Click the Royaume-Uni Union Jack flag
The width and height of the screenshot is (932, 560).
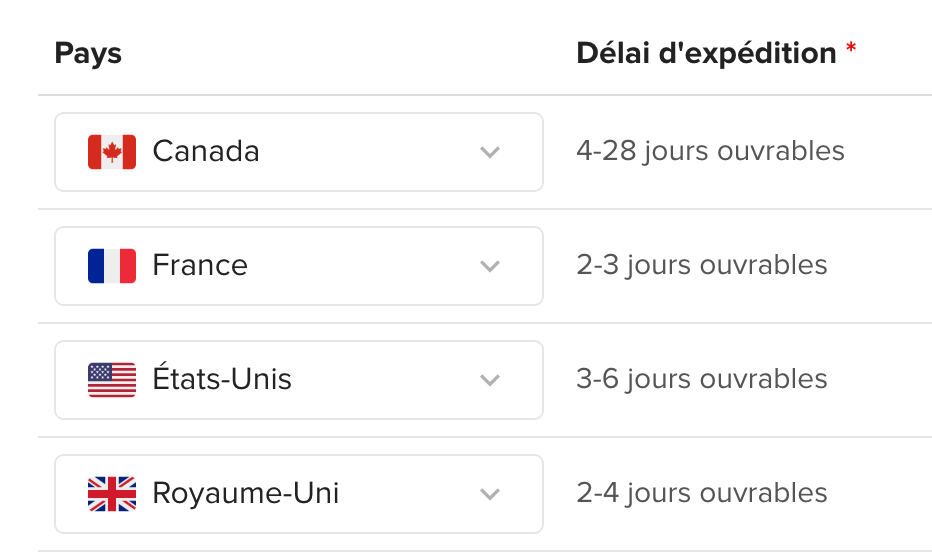pos(112,494)
